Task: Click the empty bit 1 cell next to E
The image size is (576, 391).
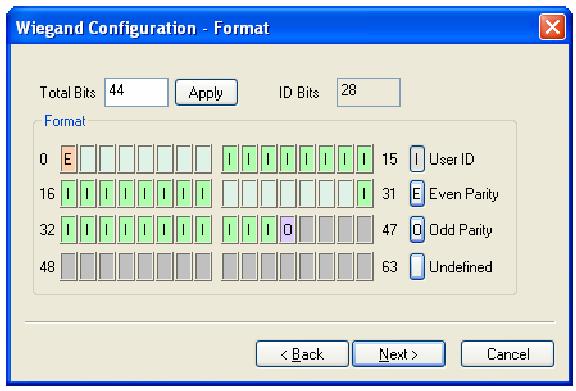Action: pyautogui.click(x=88, y=159)
